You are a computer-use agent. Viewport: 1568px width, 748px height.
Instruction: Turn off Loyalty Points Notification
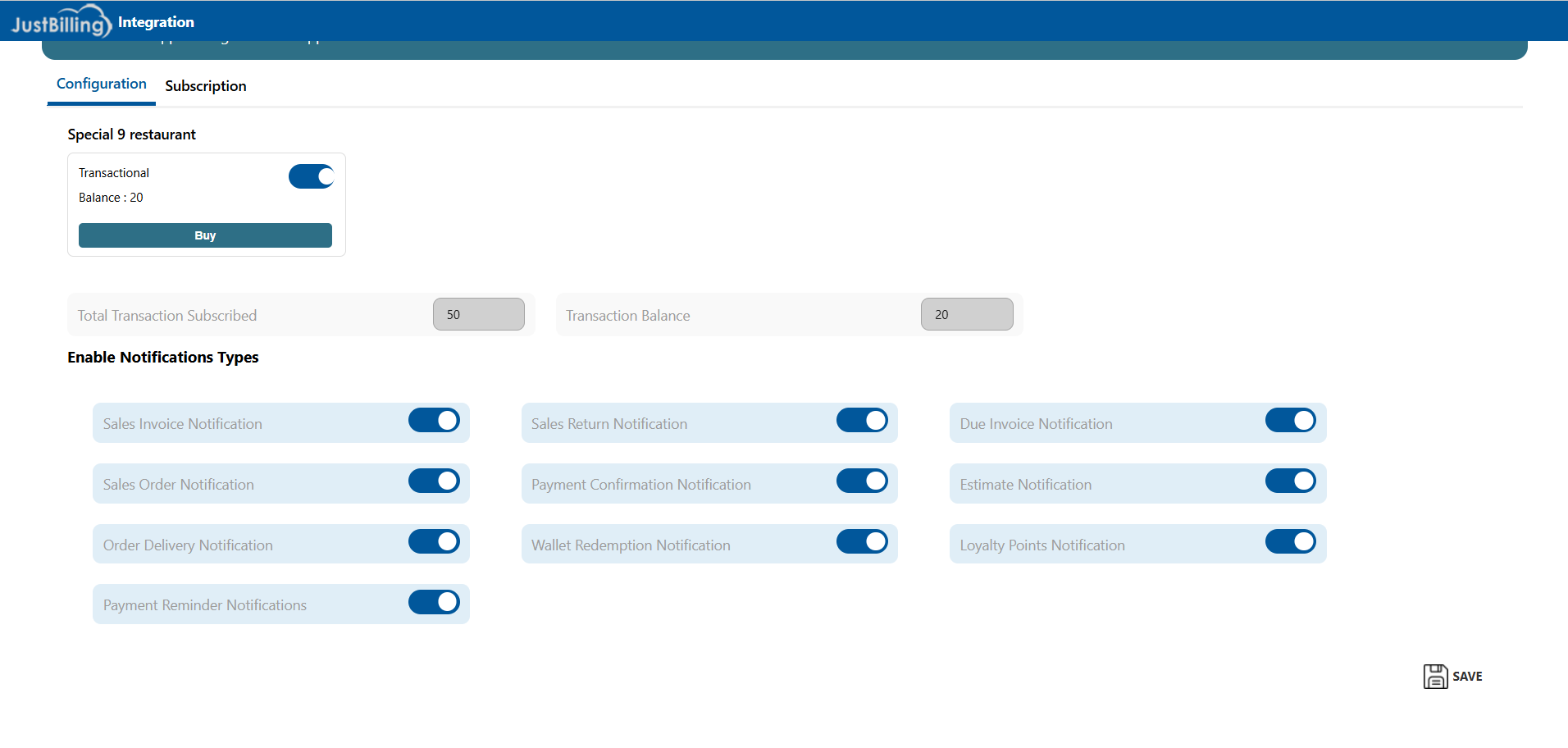point(1290,542)
